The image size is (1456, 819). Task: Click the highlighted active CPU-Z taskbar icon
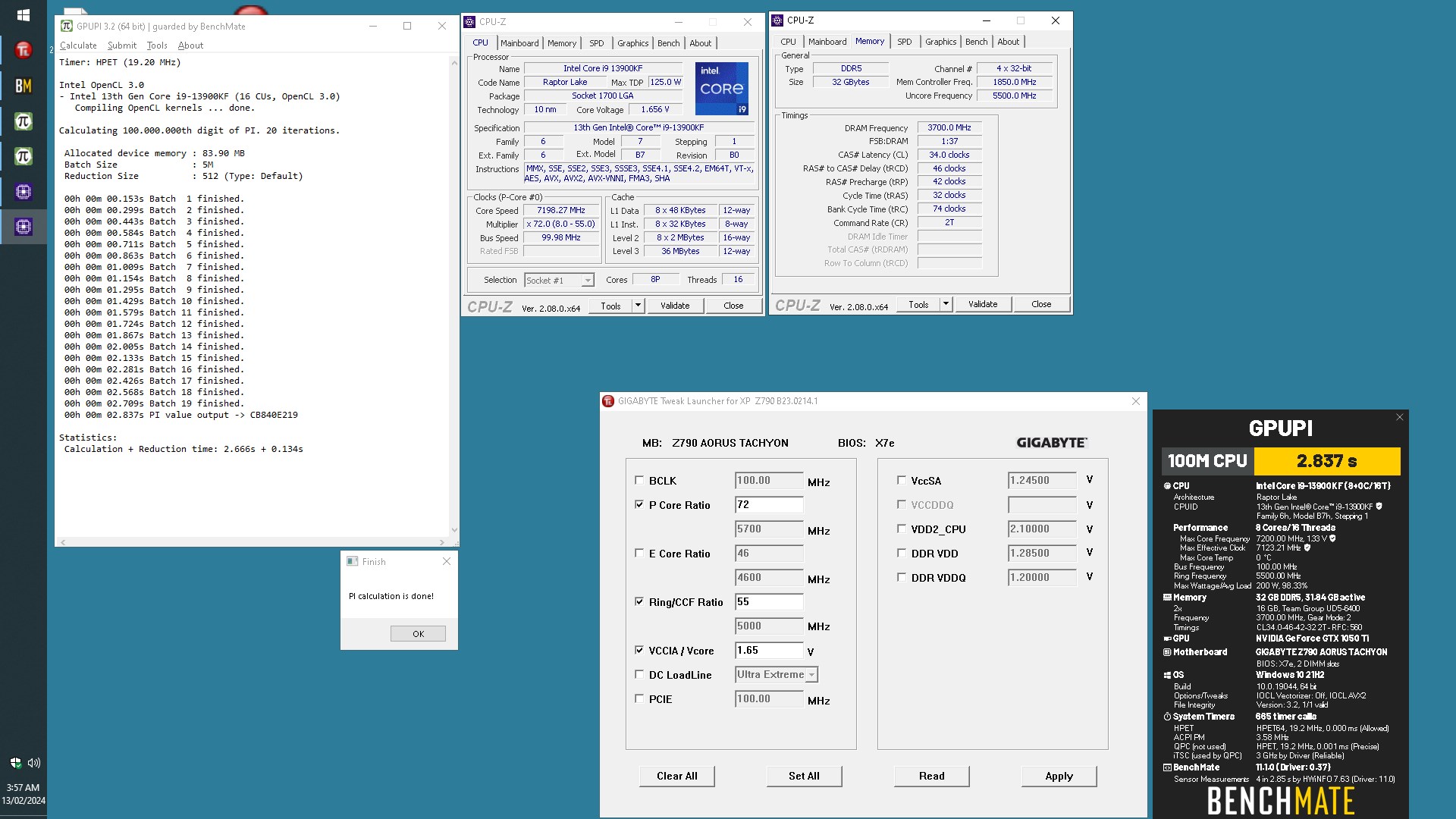[24, 227]
